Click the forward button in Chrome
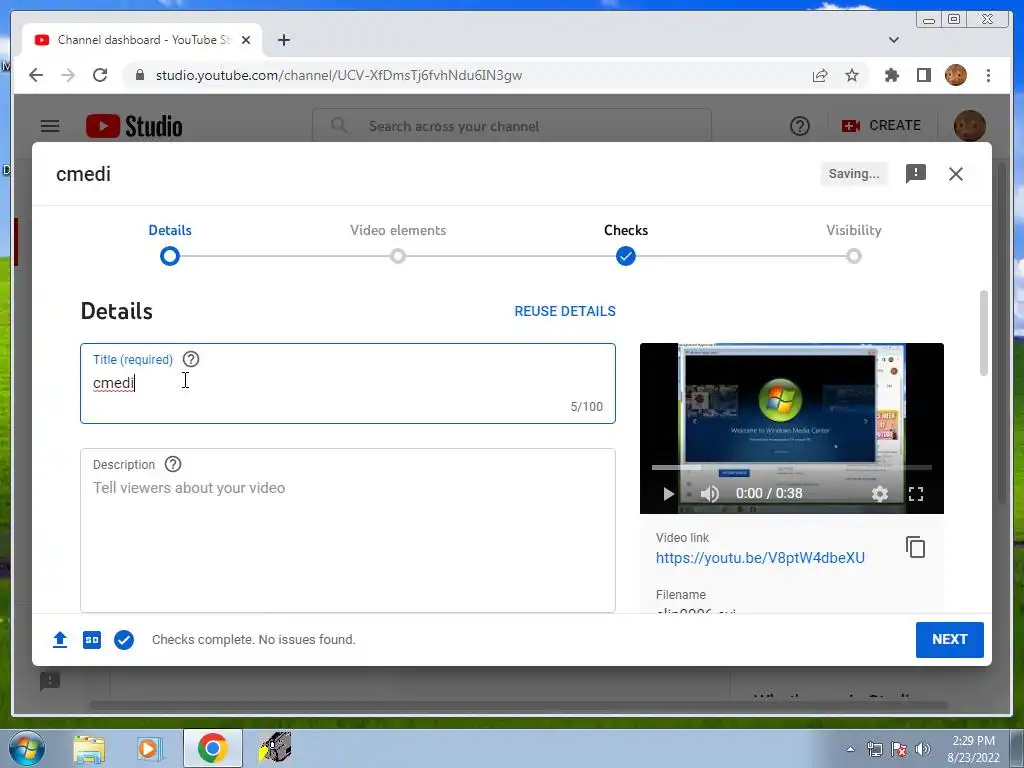Image resolution: width=1024 pixels, height=768 pixels. 68,75
